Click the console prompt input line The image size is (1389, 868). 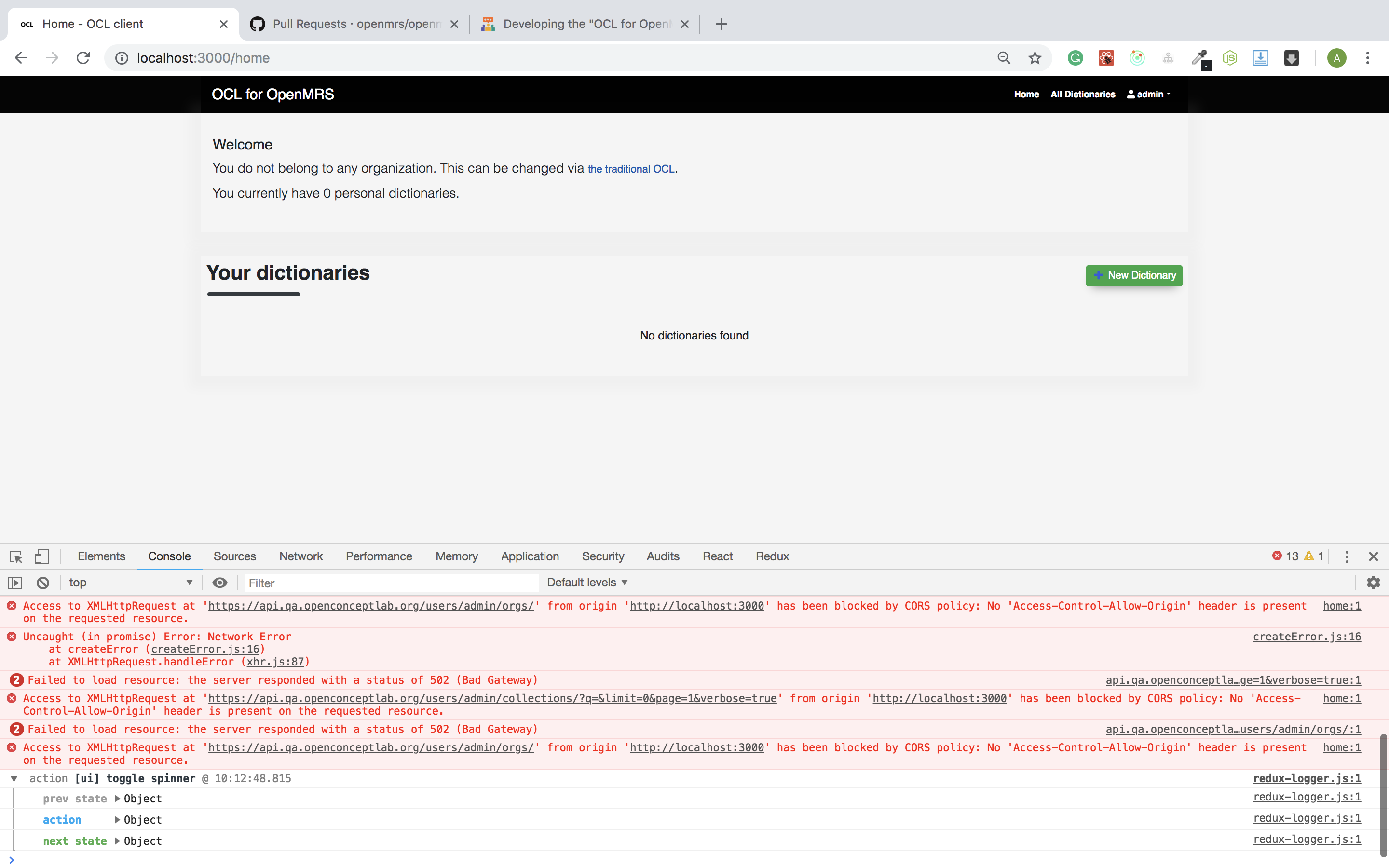tap(694, 859)
